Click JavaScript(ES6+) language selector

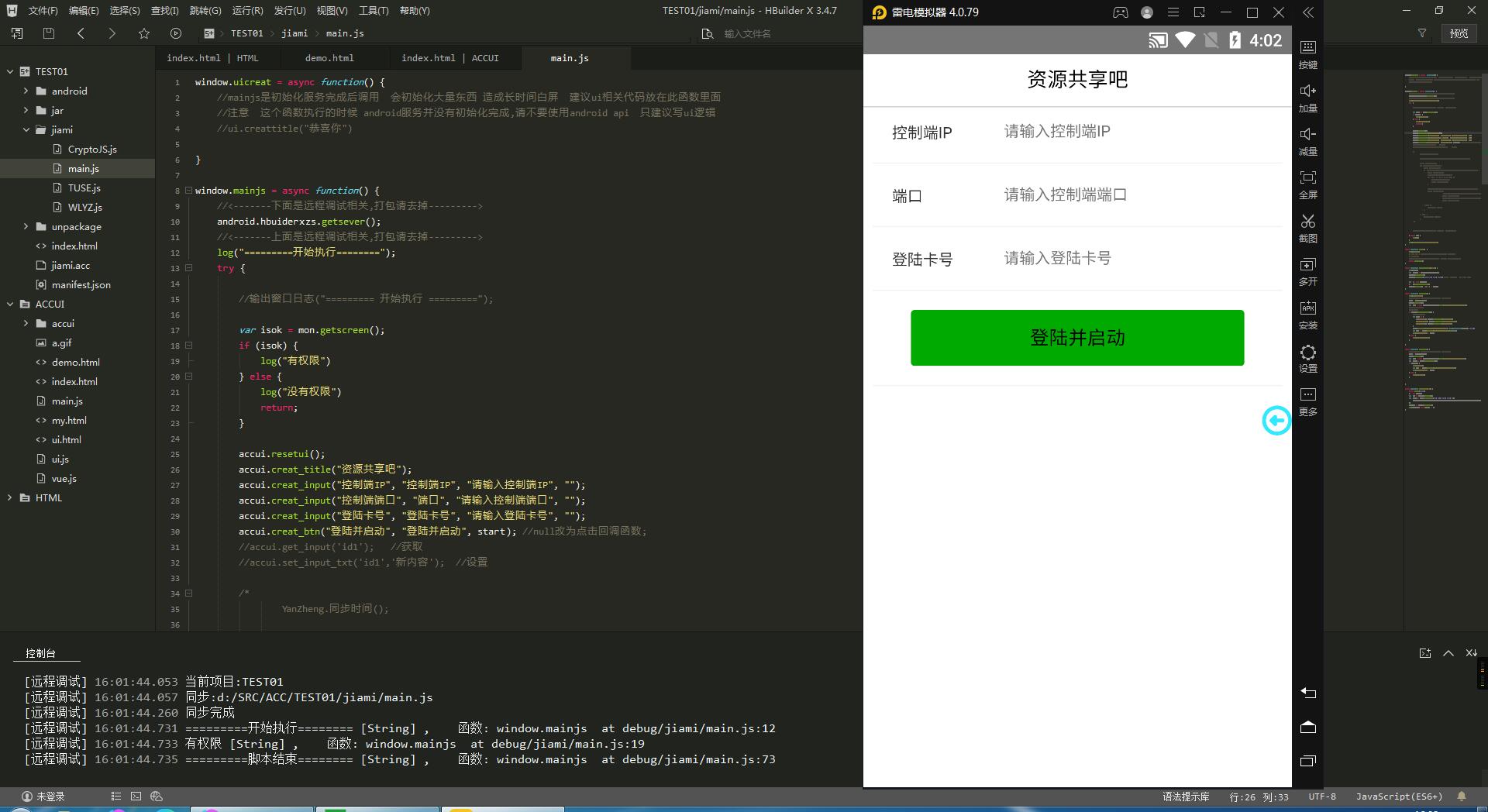(1399, 796)
